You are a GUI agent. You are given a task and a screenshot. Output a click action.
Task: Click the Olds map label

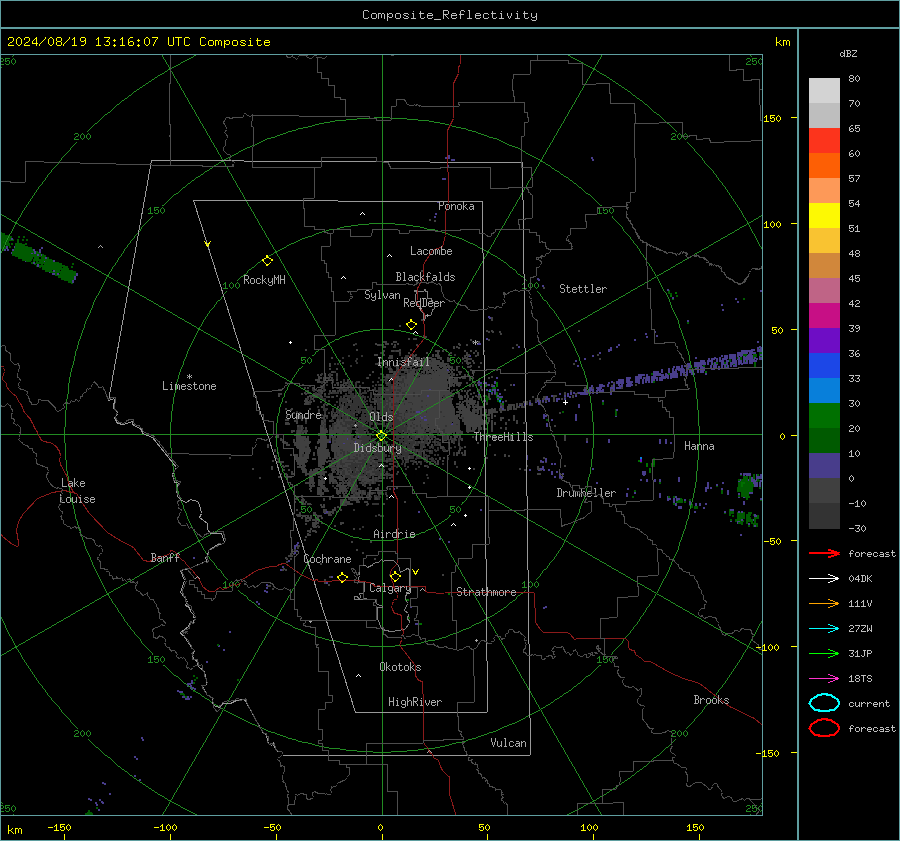381,417
